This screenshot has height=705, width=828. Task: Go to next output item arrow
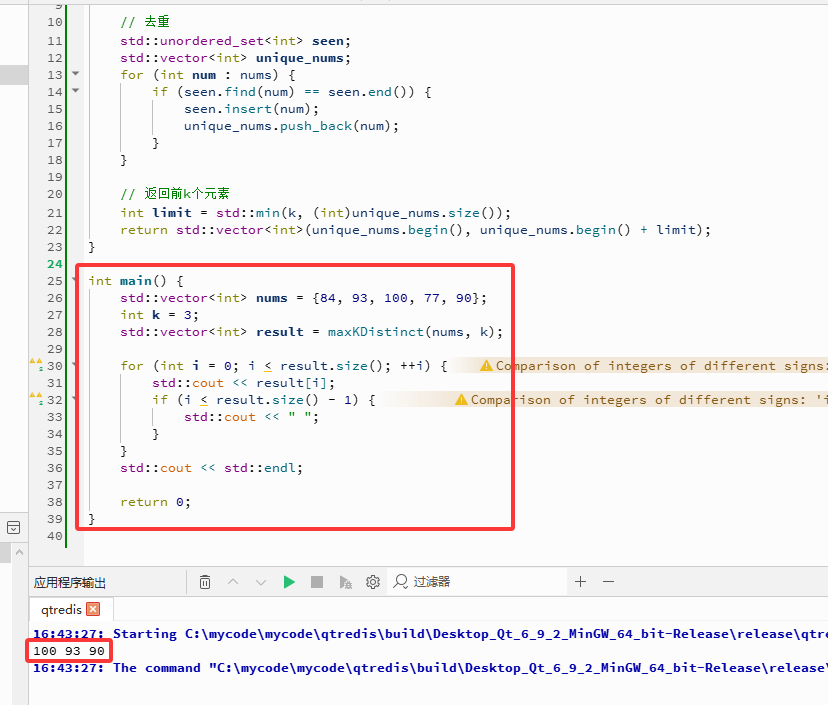click(261, 582)
